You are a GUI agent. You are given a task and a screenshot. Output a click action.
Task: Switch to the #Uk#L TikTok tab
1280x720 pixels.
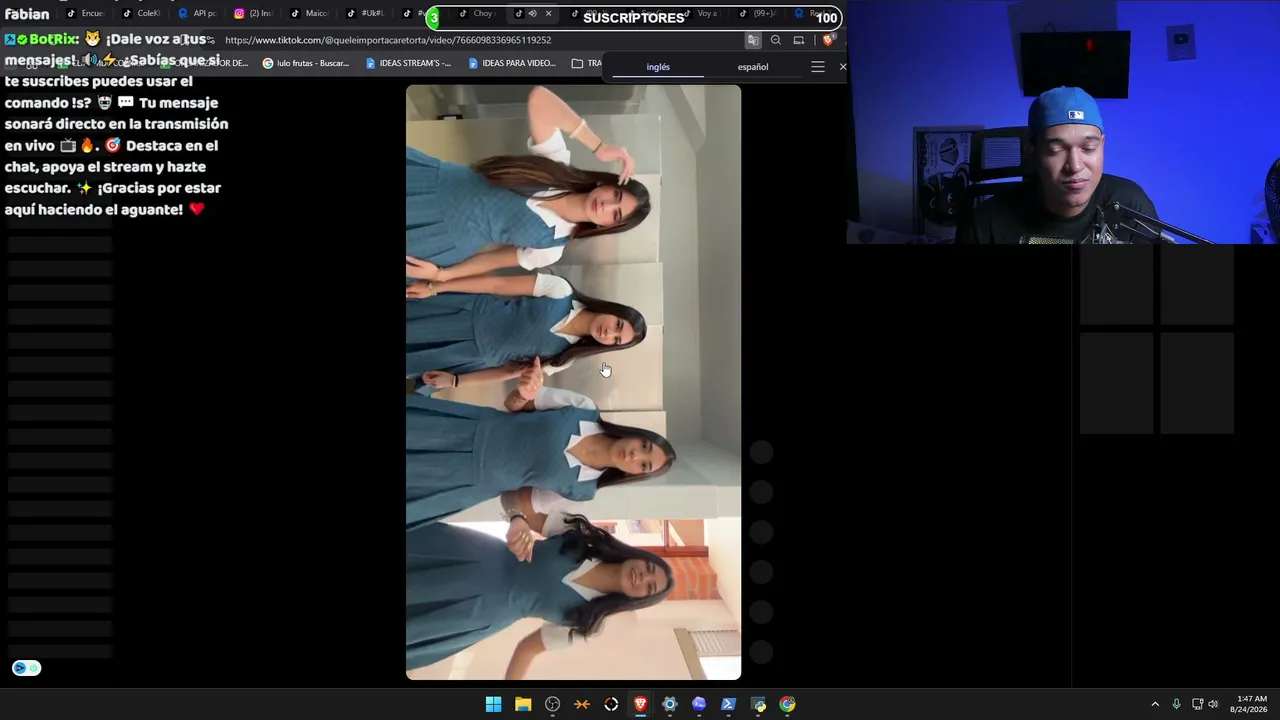click(365, 14)
